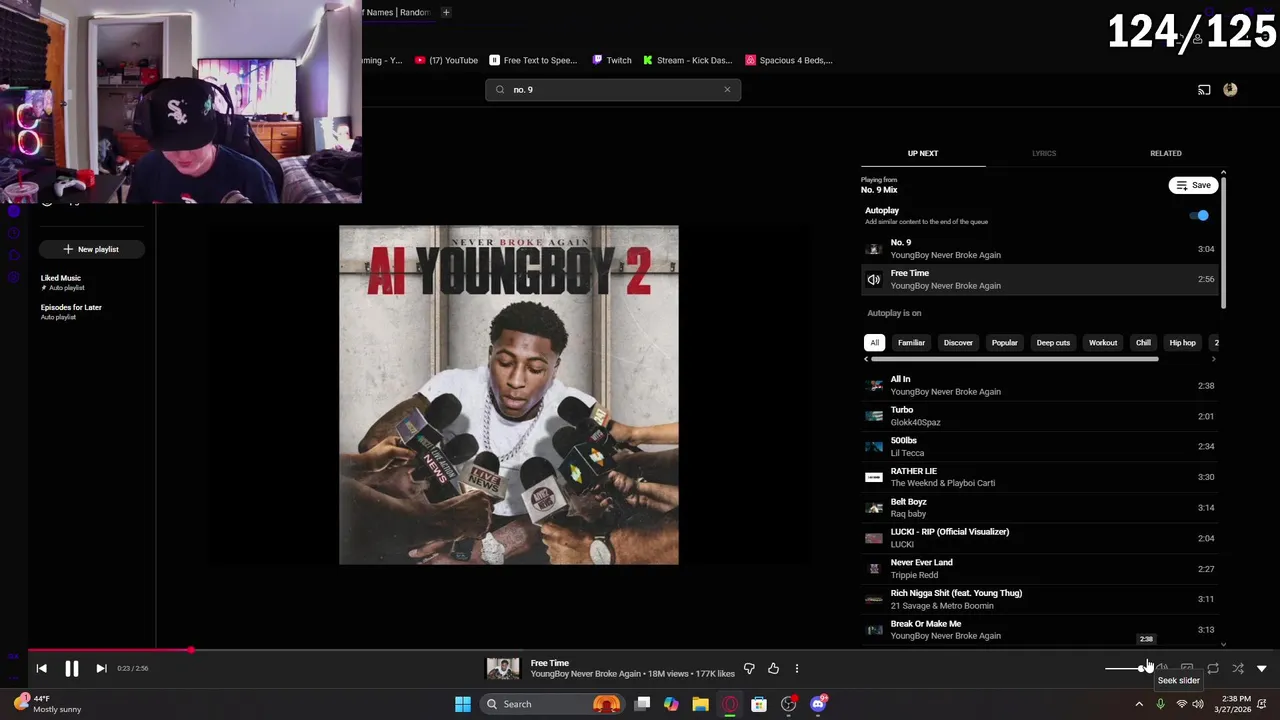
Task: Open Task View on the taskbar
Action: point(643,704)
